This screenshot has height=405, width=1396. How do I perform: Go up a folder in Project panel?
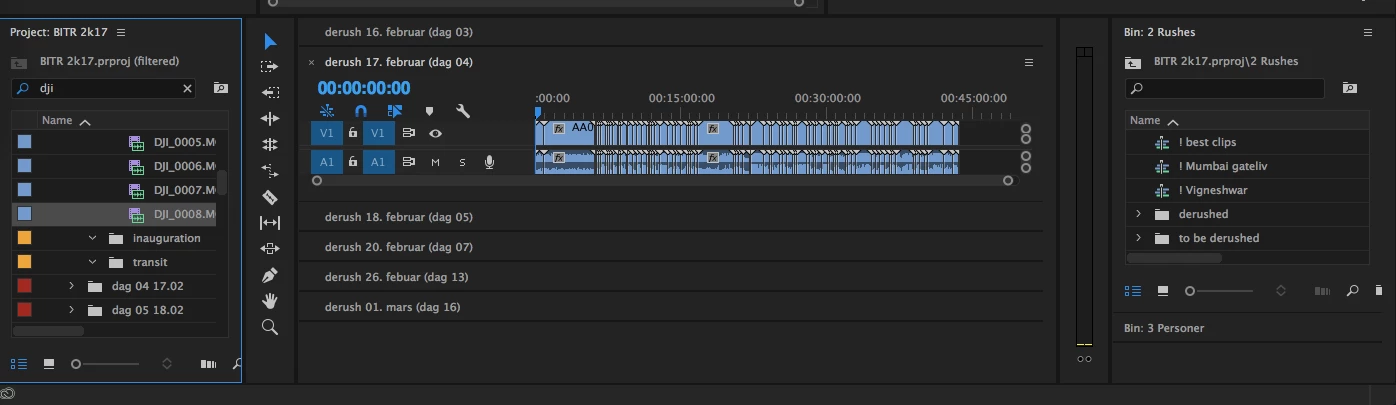[x=19, y=62]
